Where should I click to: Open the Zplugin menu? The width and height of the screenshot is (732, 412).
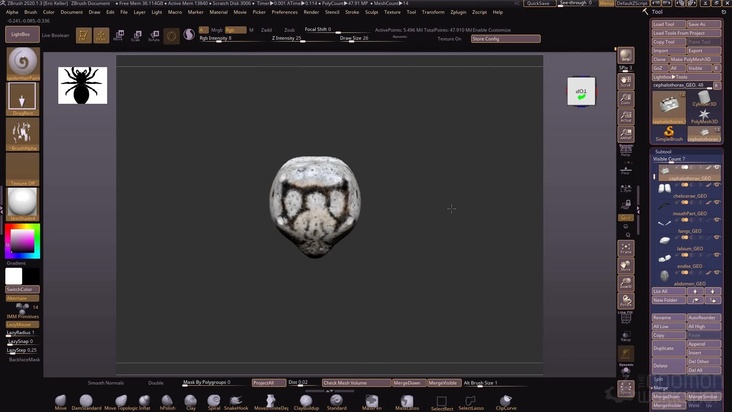click(x=458, y=12)
